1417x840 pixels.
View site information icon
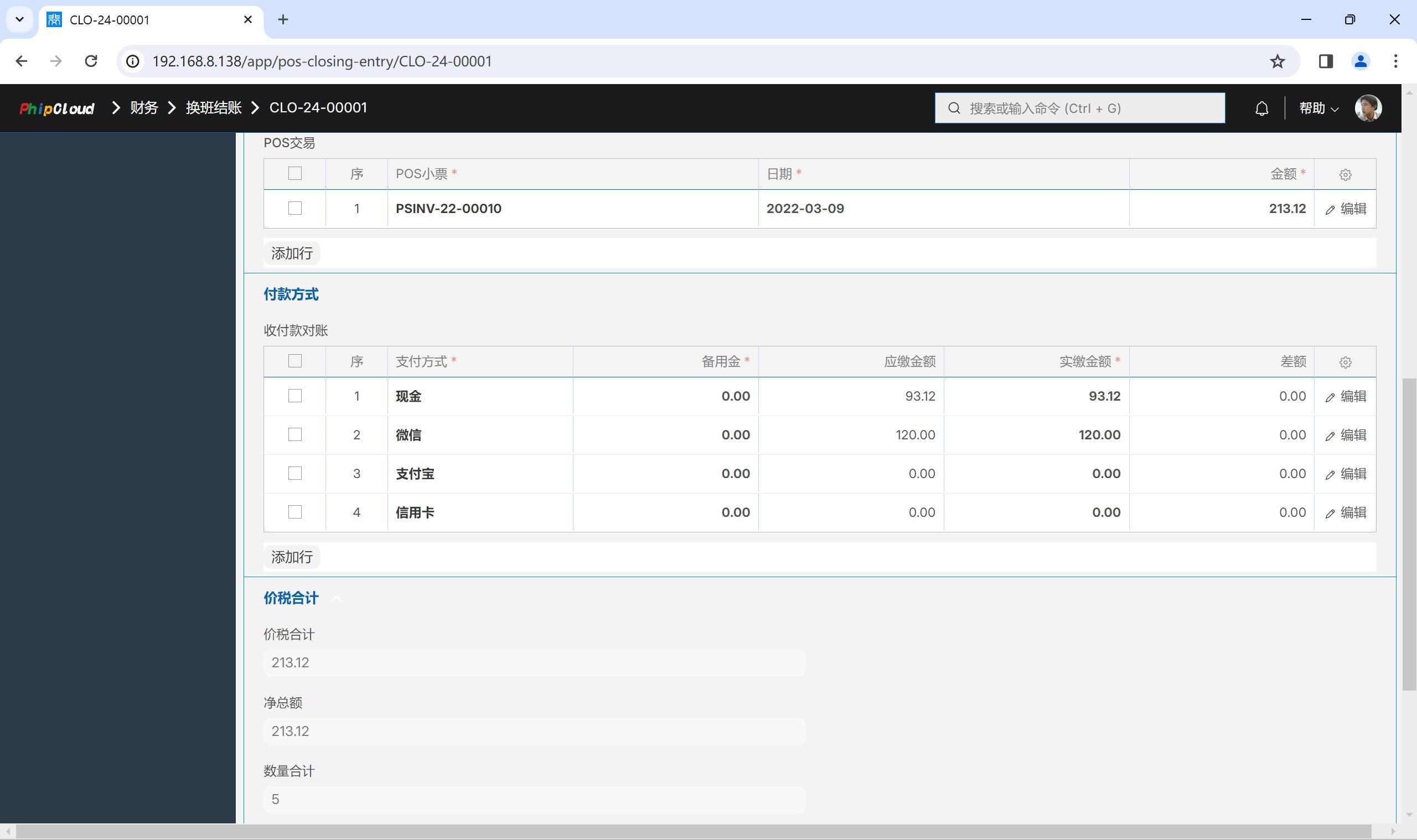pos(132,61)
